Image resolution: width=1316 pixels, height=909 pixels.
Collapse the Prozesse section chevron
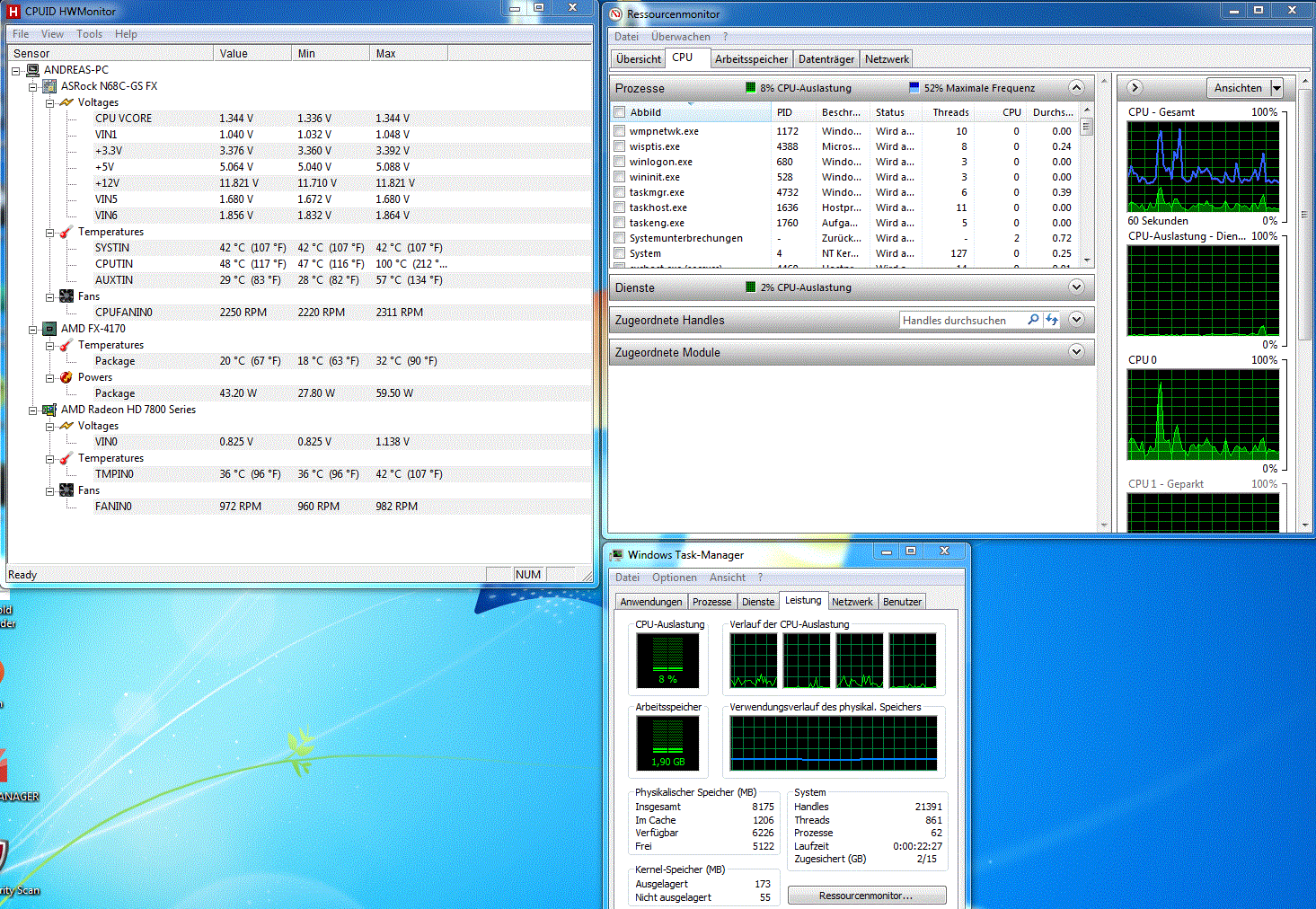pos(1076,87)
